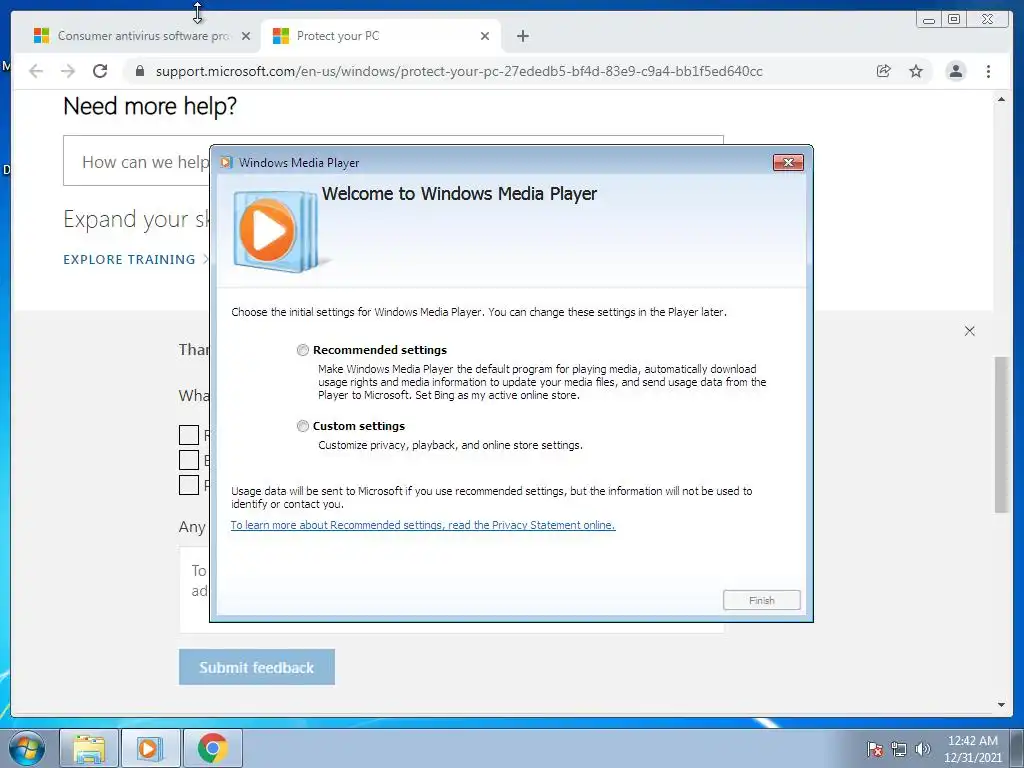Open Action Center flag icon

click(x=875, y=749)
